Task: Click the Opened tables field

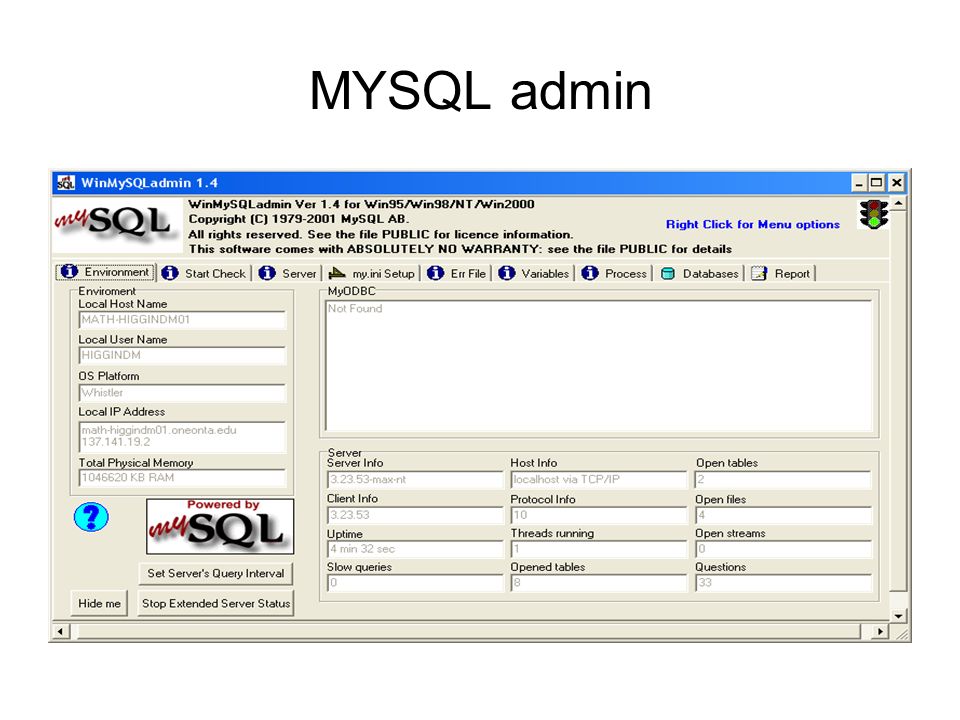Action: (x=599, y=583)
